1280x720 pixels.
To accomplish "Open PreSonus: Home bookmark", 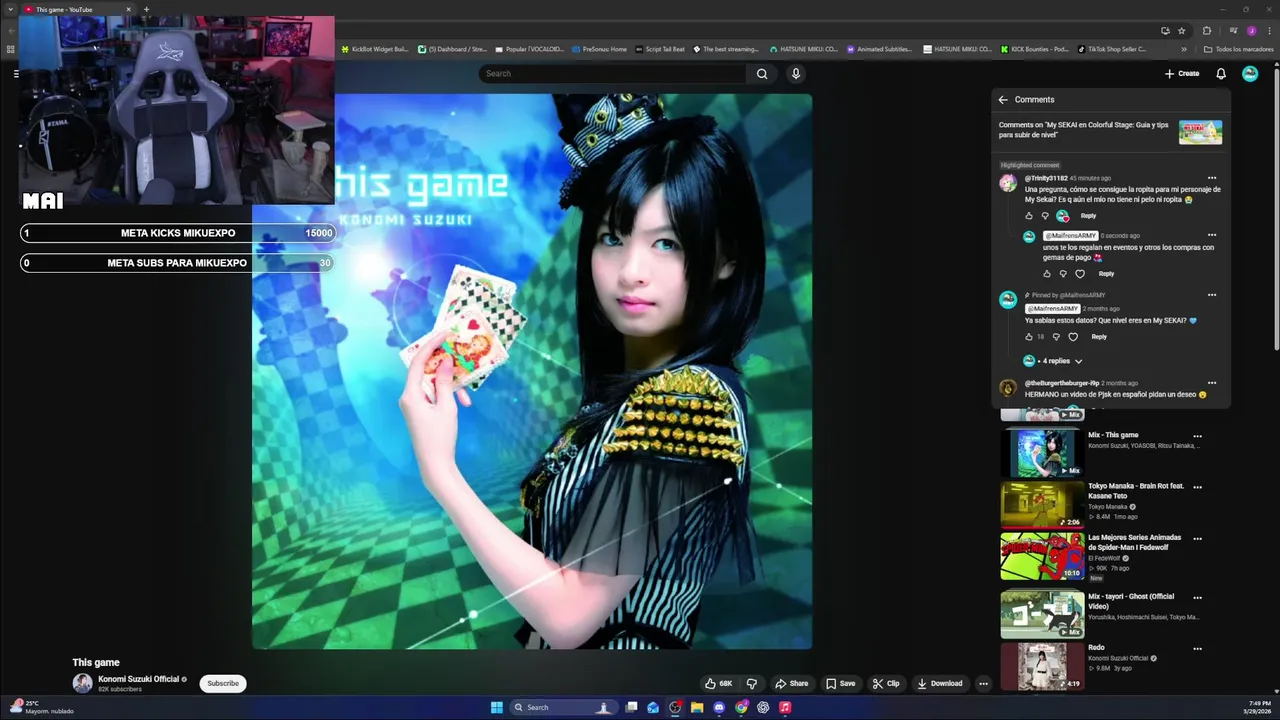I will click(599, 49).
